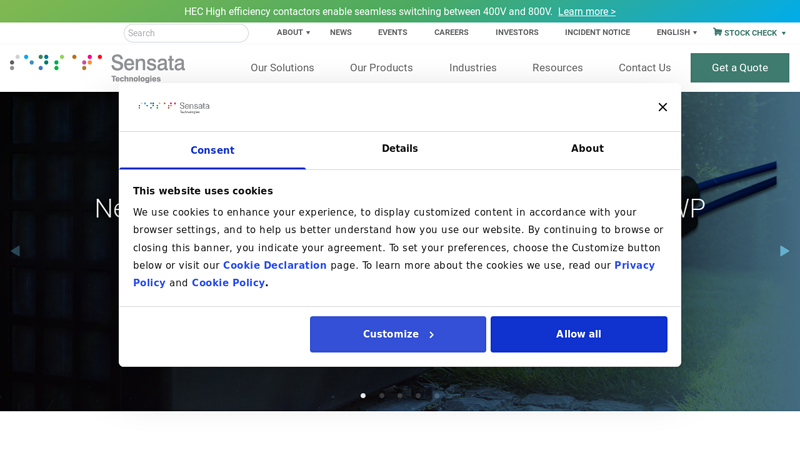The height and width of the screenshot is (450, 800).
Task: Go to previous carousel slide arrow
Action: click(x=15, y=251)
